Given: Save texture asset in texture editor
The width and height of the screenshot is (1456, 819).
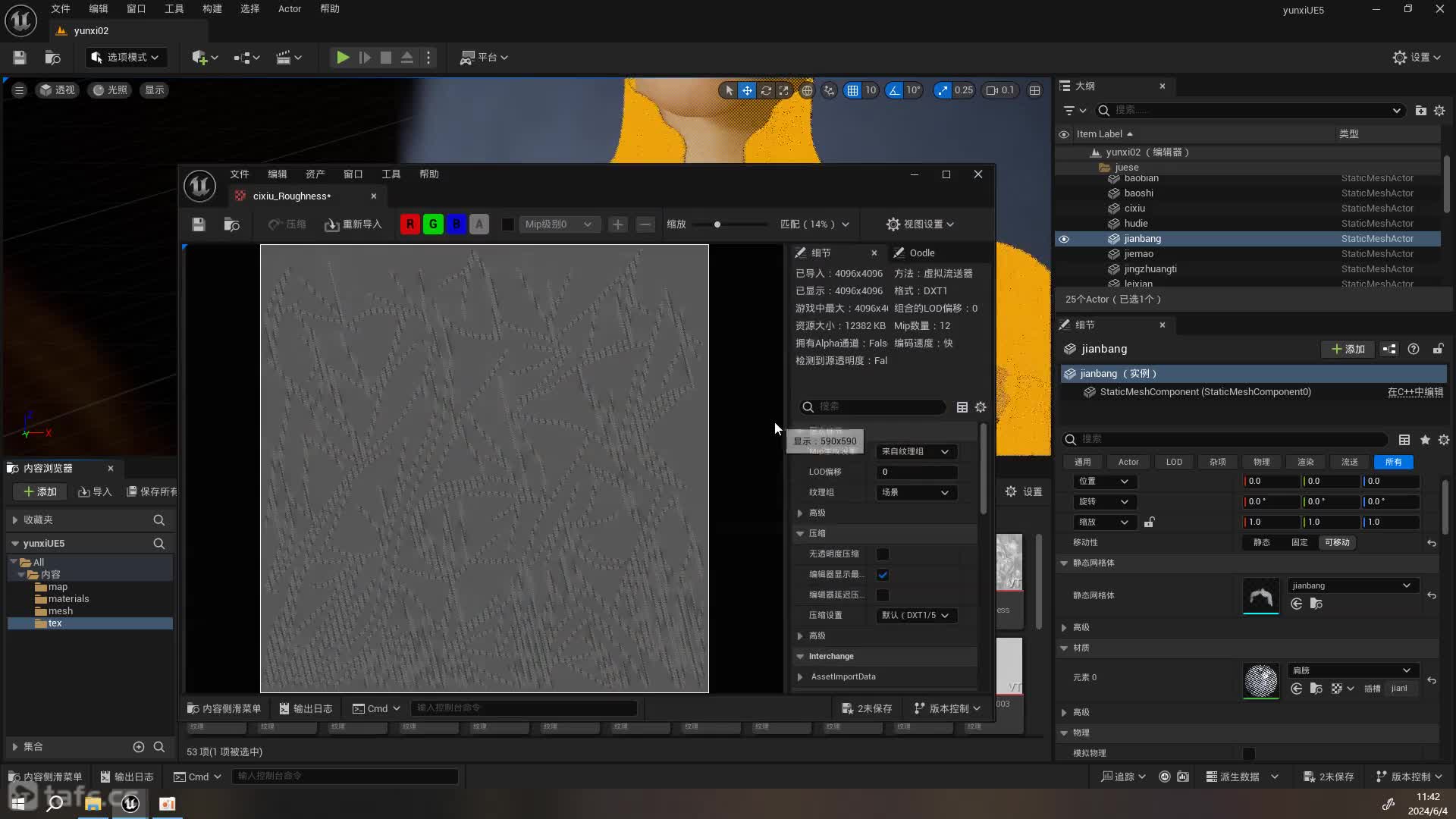Looking at the screenshot, I should click(x=199, y=224).
